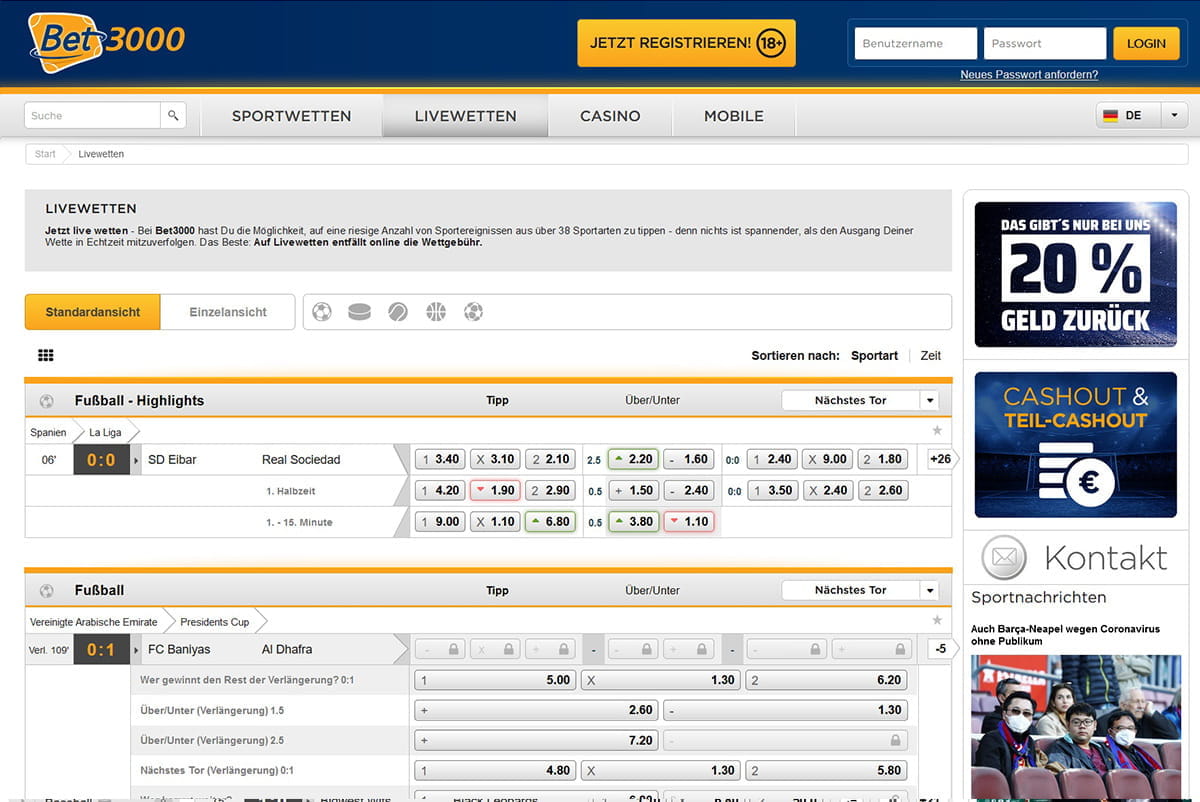Click the Kontakt envelope icon
The height and width of the screenshot is (802, 1200).
(1004, 558)
